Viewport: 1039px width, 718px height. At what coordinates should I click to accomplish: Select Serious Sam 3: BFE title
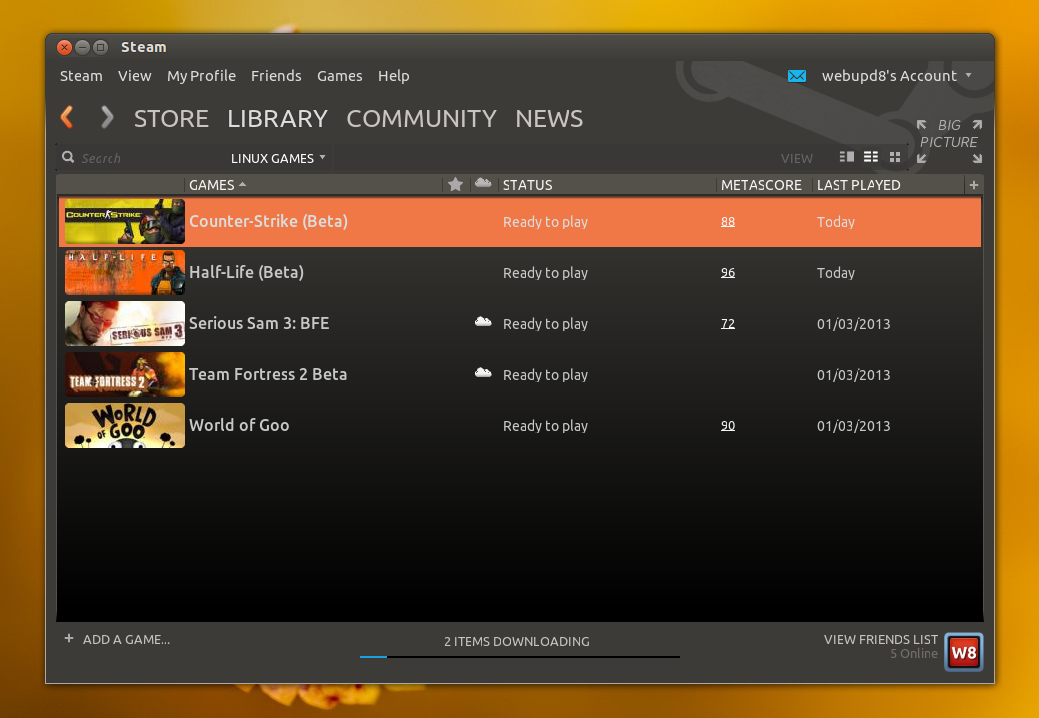[x=259, y=323]
